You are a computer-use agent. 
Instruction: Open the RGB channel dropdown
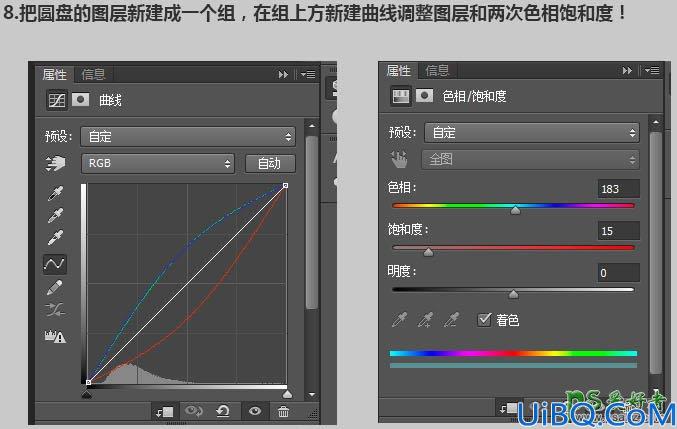pos(158,164)
